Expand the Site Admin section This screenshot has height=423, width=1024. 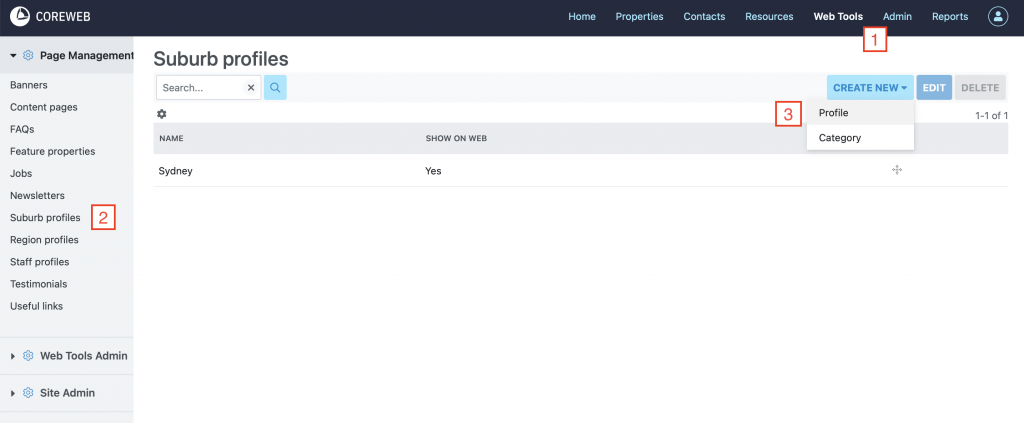click(13, 393)
